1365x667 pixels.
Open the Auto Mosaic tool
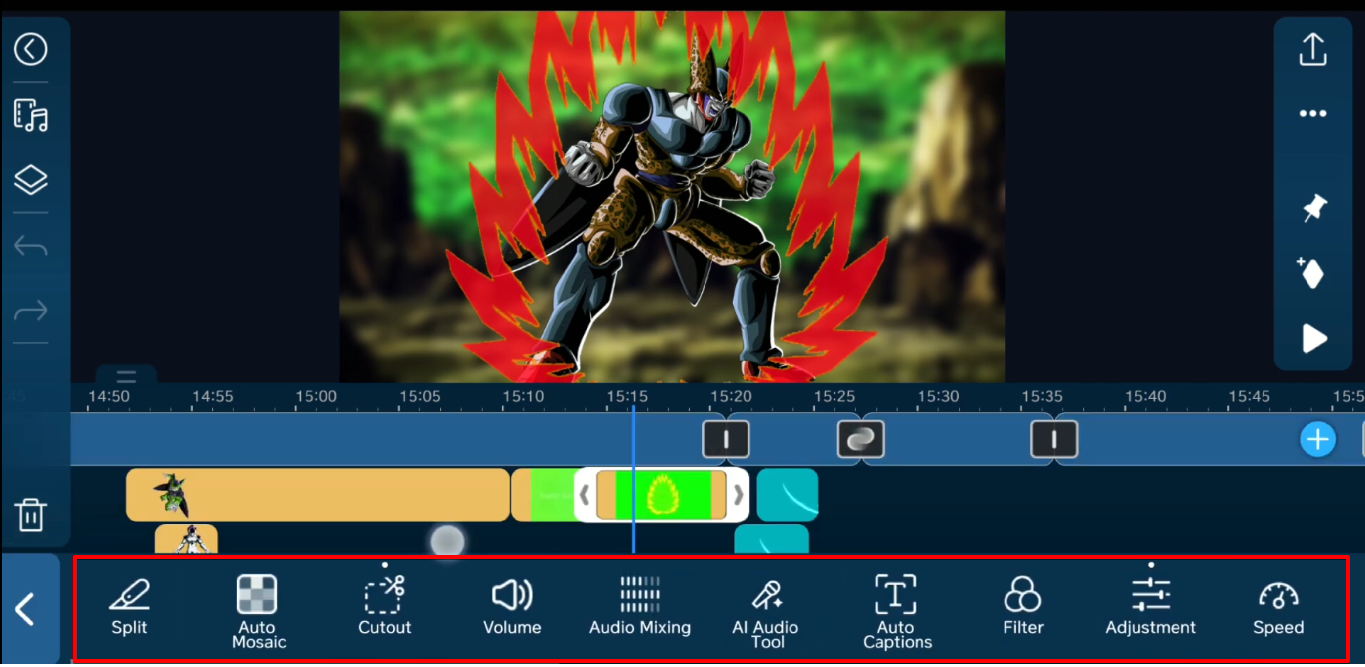(x=258, y=611)
